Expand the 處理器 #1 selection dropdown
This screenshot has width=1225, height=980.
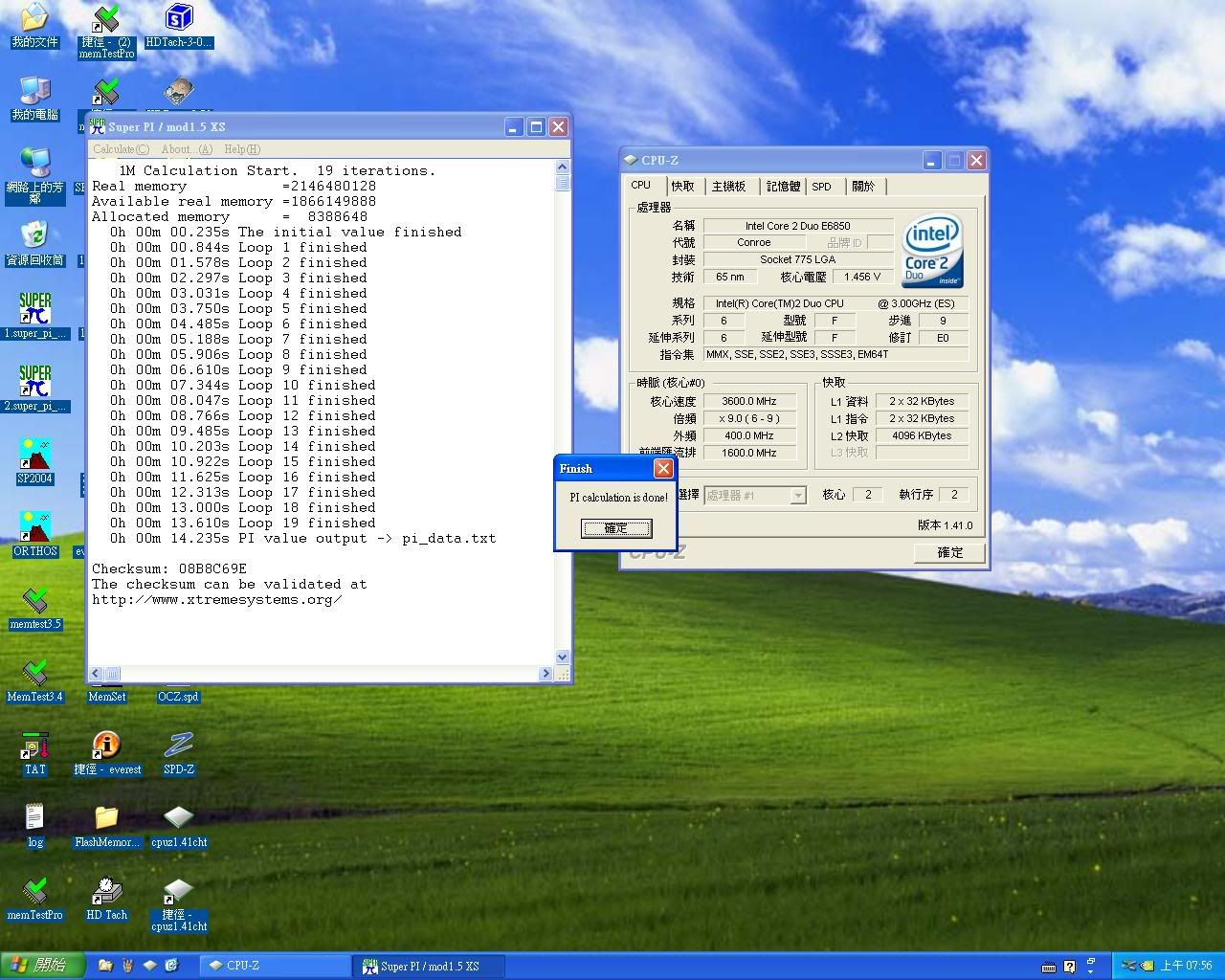798,496
